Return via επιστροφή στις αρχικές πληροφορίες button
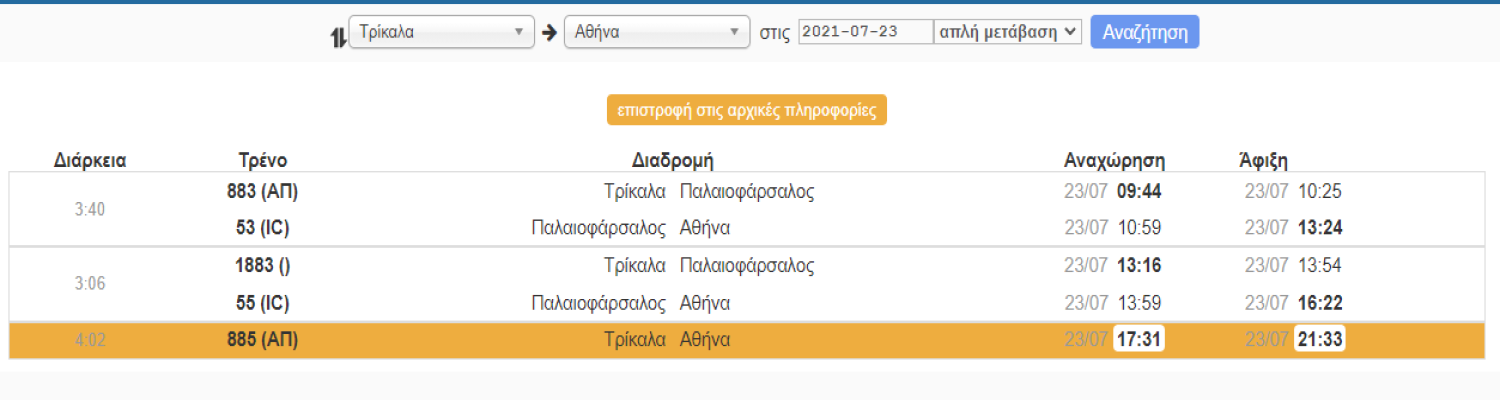Image resolution: width=1500 pixels, height=400 pixels. (746, 110)
